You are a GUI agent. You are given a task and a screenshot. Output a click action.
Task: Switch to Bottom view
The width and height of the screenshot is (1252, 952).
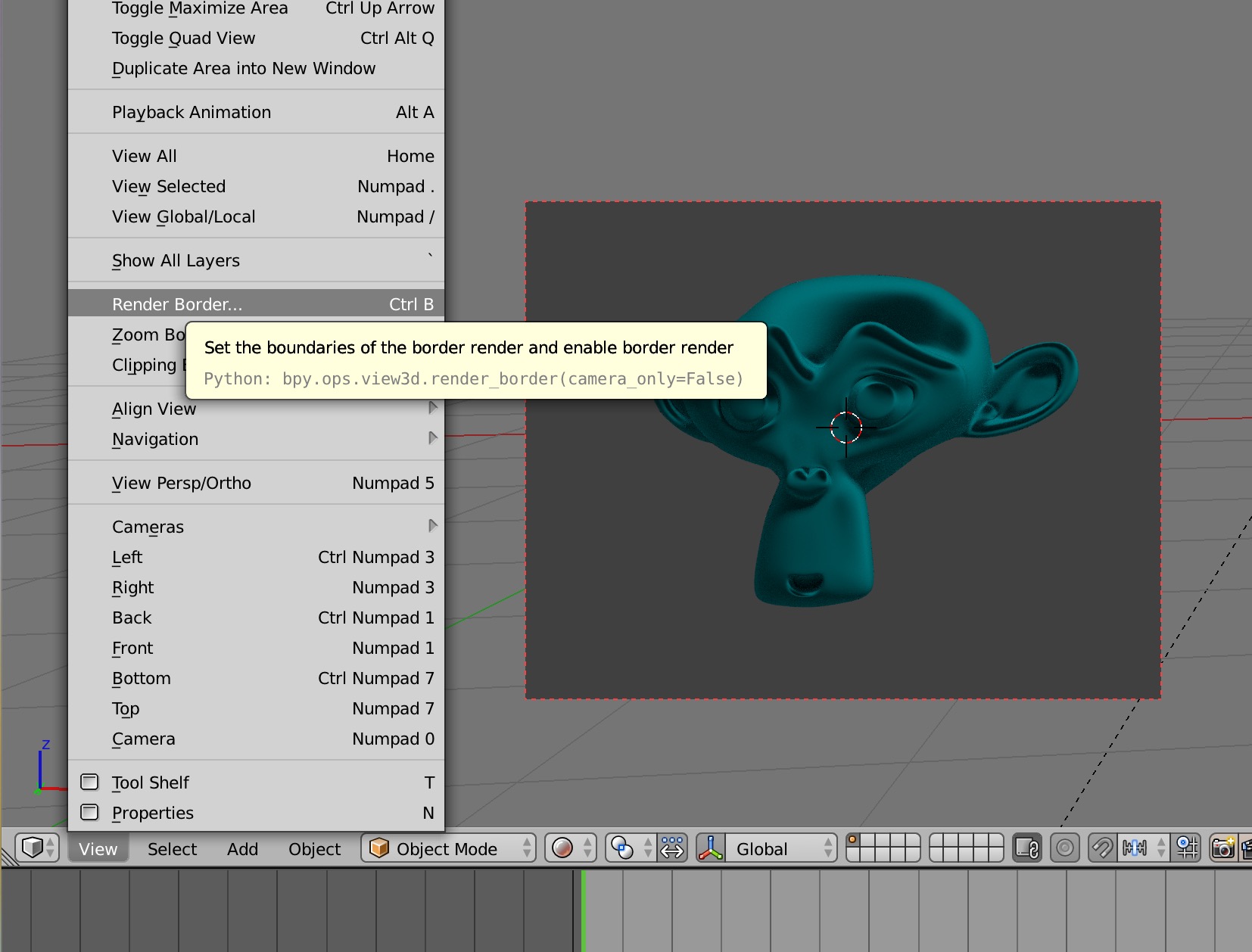pos(256,678)
